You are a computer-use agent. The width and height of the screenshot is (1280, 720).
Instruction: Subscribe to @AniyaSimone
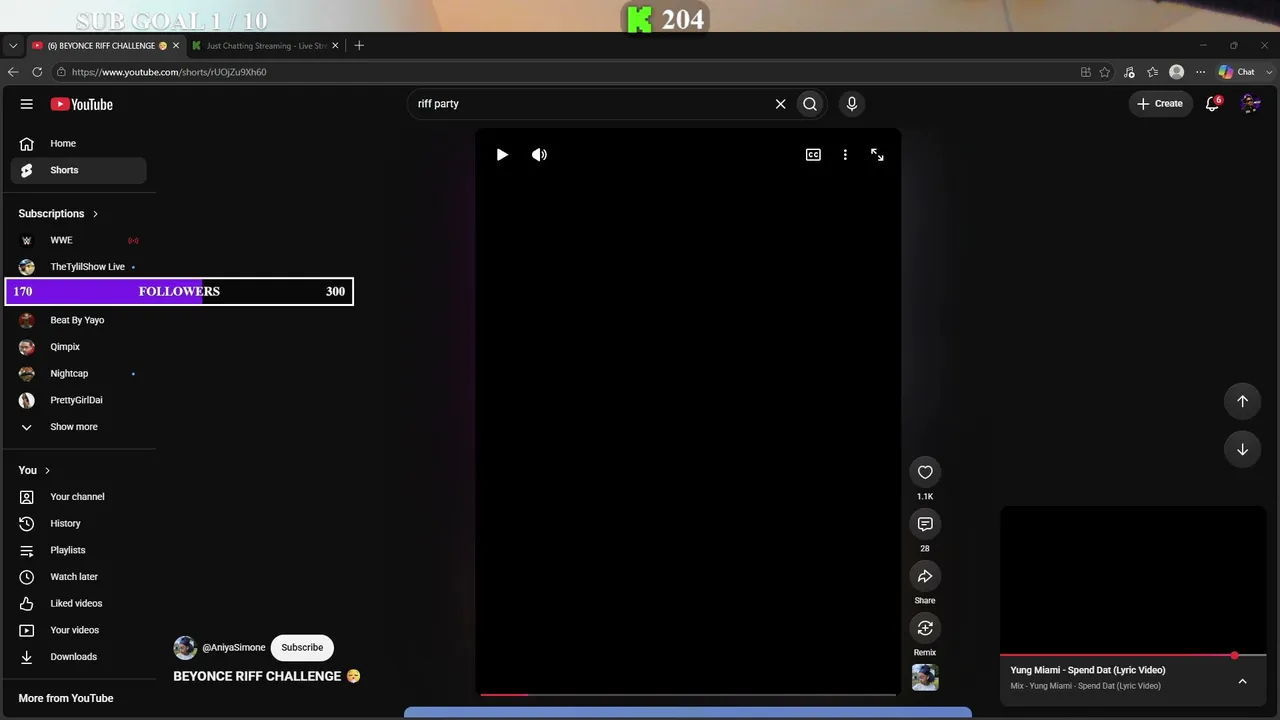(x=302, y=648)
